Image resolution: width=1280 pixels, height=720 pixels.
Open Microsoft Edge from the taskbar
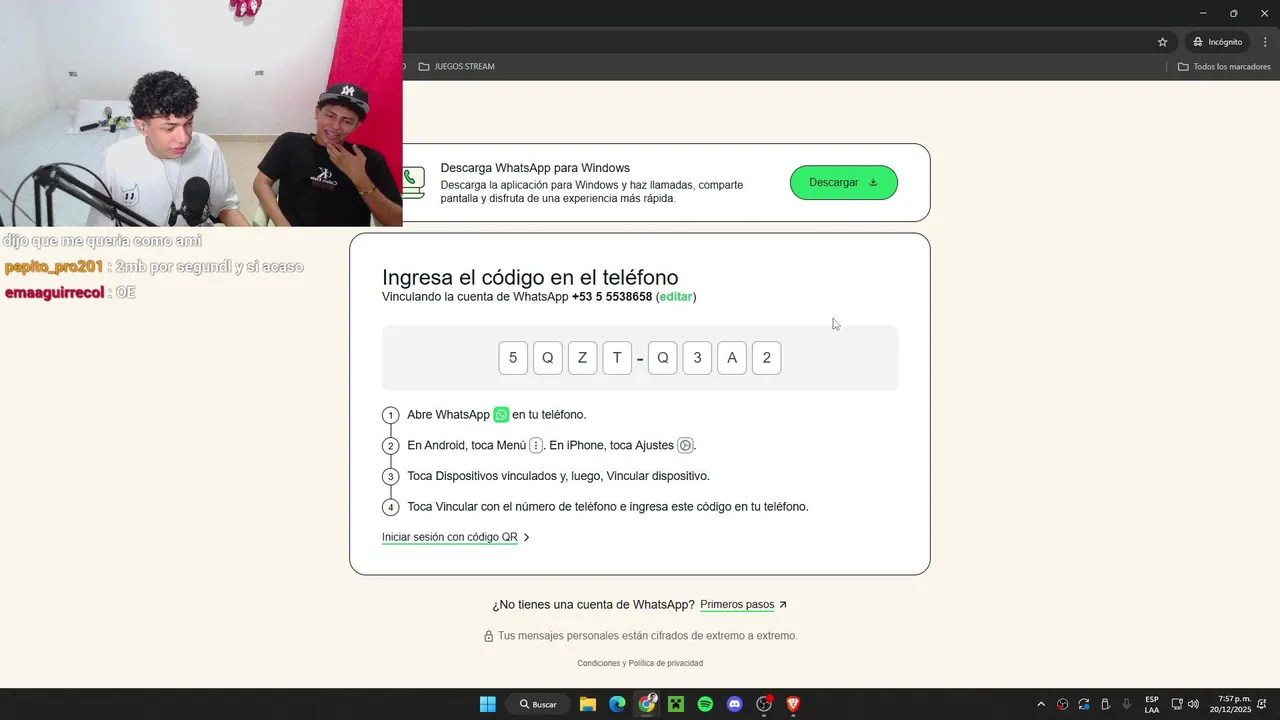[x=617, y=704]
